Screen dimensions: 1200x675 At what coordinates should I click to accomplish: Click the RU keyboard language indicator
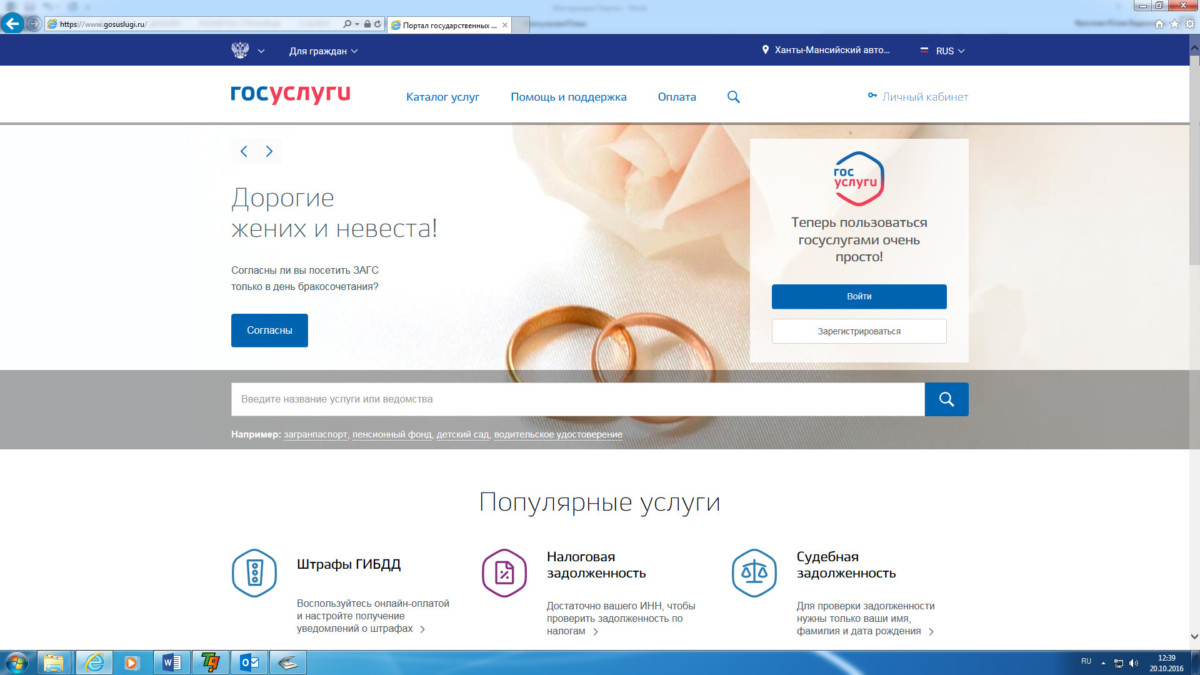click(1086, 662)
